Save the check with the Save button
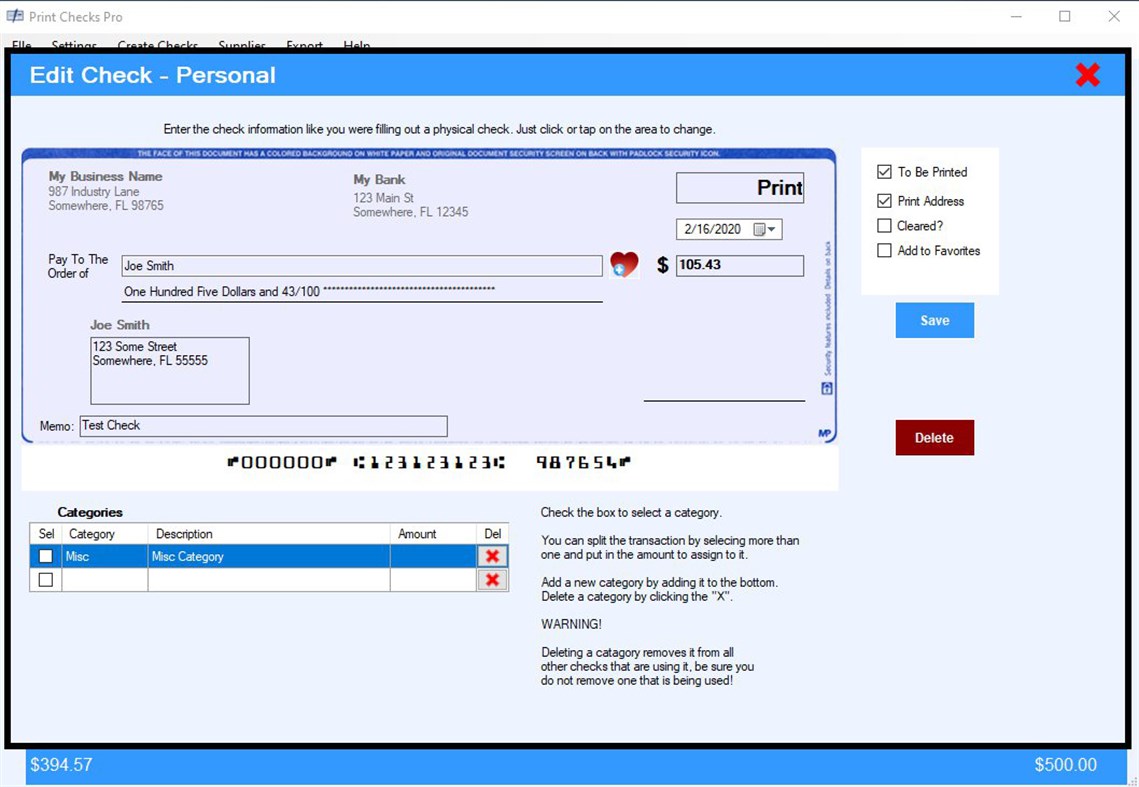The image size is (1139, 787). [933, 320]
